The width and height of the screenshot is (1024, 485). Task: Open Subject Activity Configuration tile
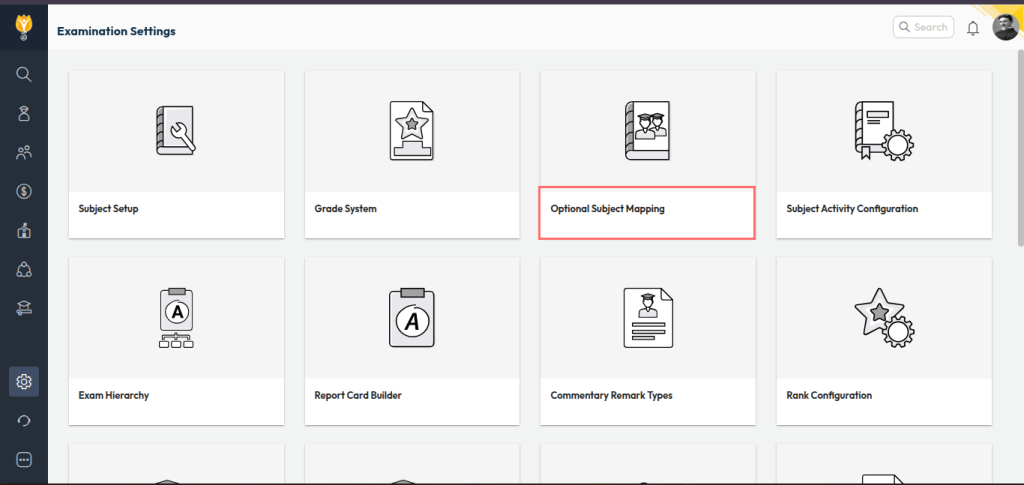point(884,154)
